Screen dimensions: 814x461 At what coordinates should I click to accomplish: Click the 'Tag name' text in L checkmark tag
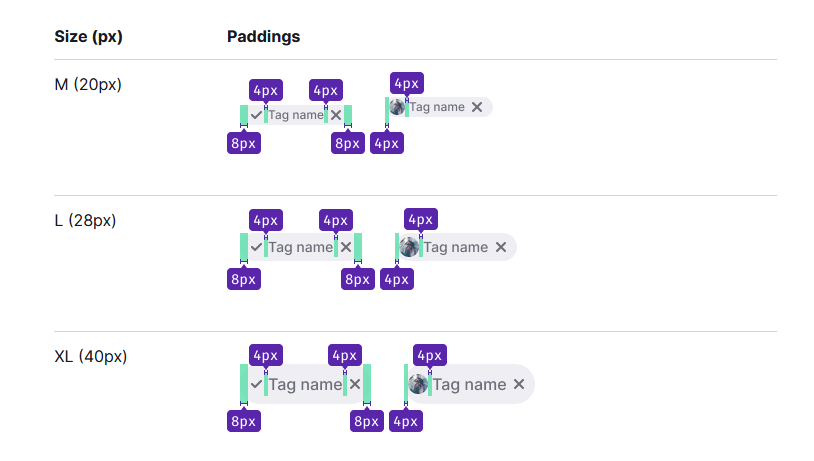coord(301,248)
